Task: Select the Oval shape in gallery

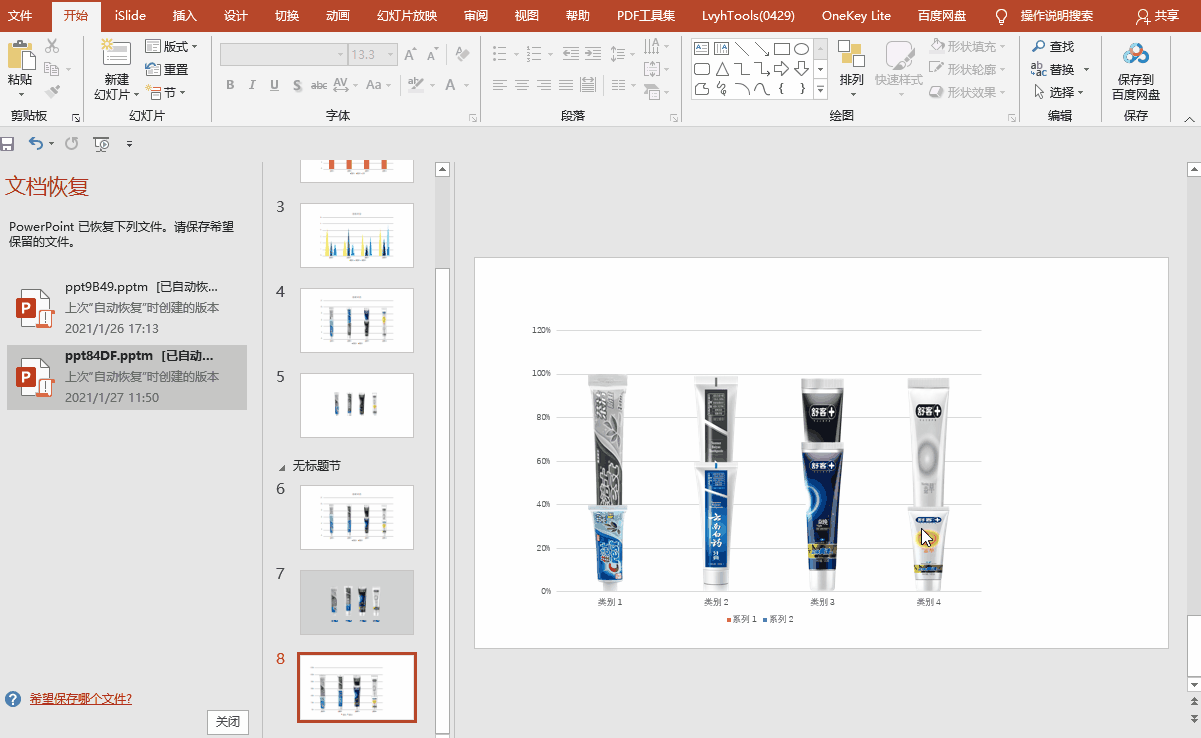Action: [x=801, y=48]
